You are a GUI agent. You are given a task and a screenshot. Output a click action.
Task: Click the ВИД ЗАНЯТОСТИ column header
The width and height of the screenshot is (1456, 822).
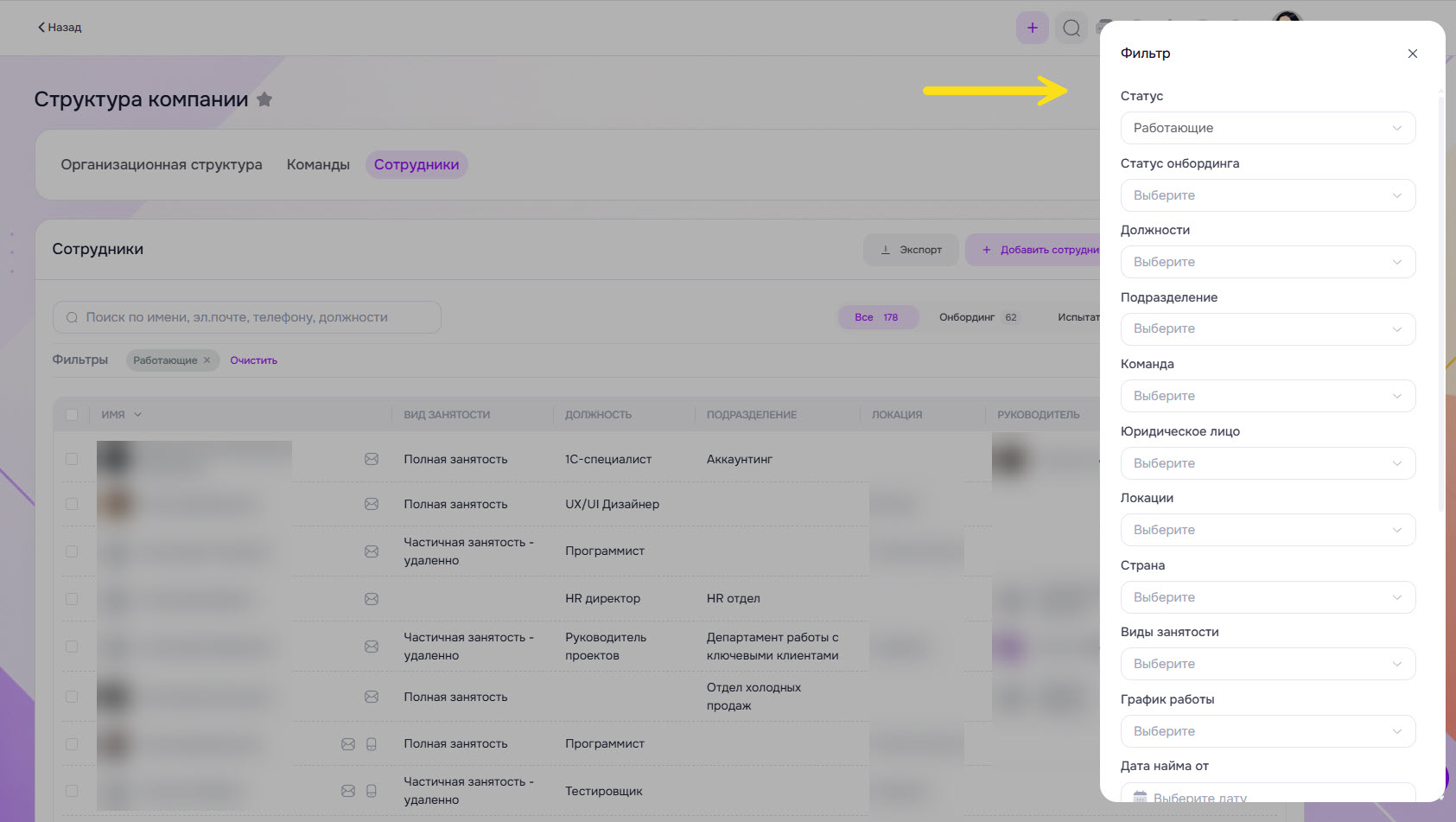pos(447,415)
